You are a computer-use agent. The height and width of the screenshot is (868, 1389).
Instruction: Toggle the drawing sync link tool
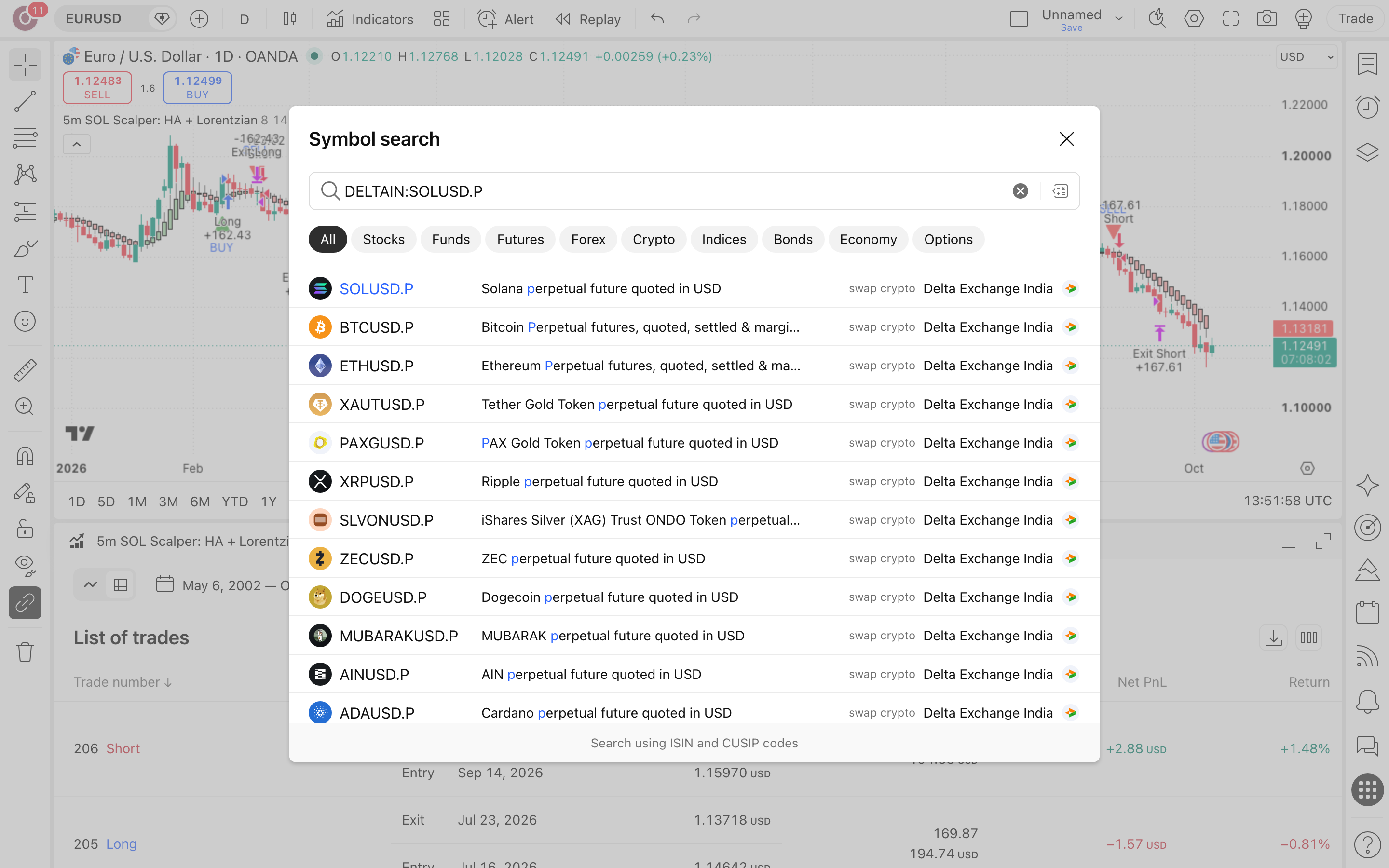(x=25, y=602)
